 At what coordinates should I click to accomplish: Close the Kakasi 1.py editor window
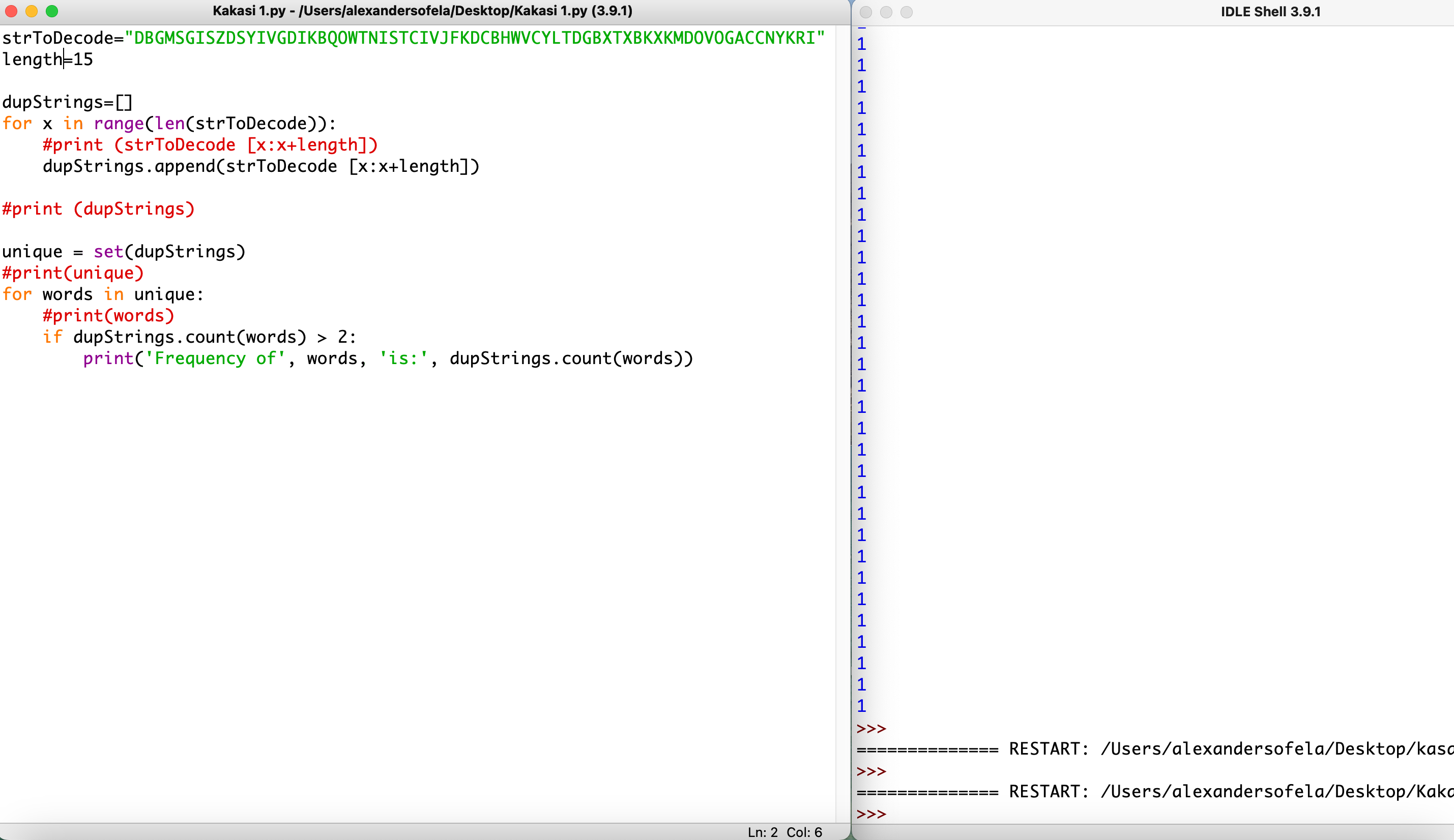point(11,11)
